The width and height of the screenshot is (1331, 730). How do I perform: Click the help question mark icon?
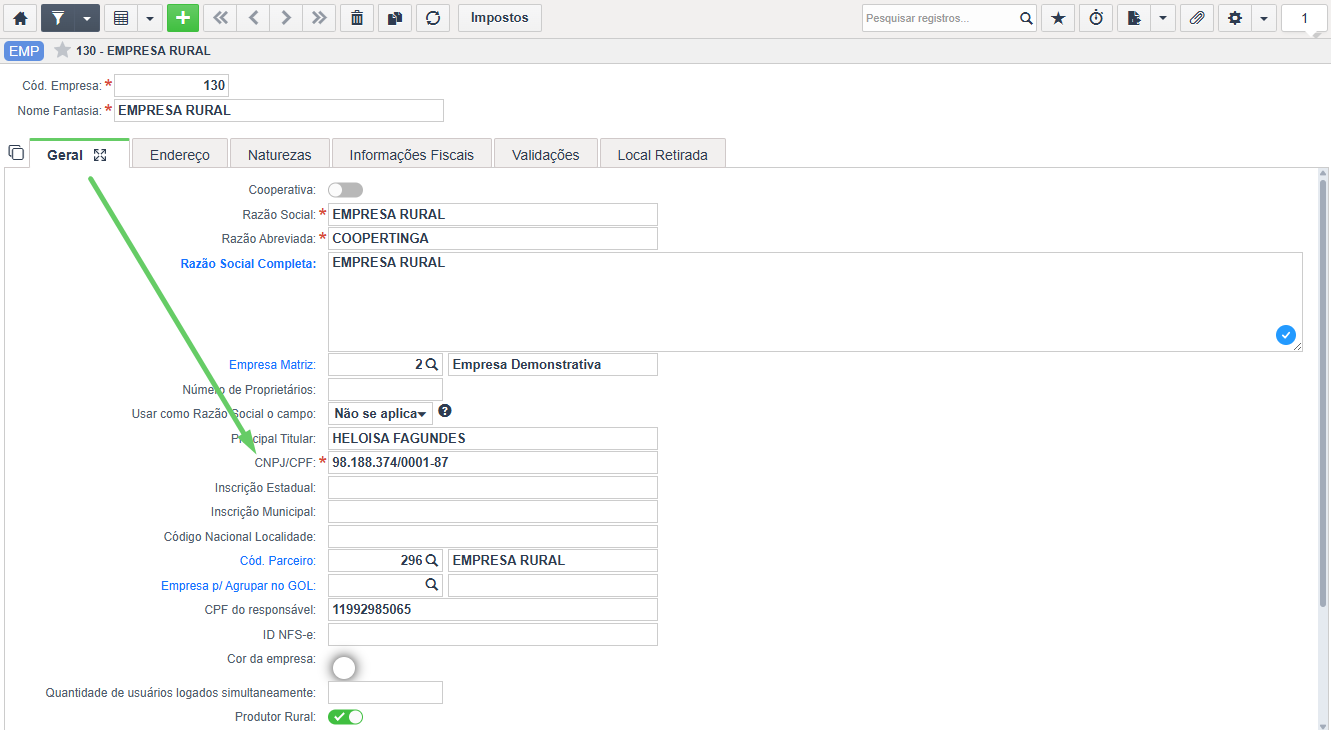click(x=445, y=411)
